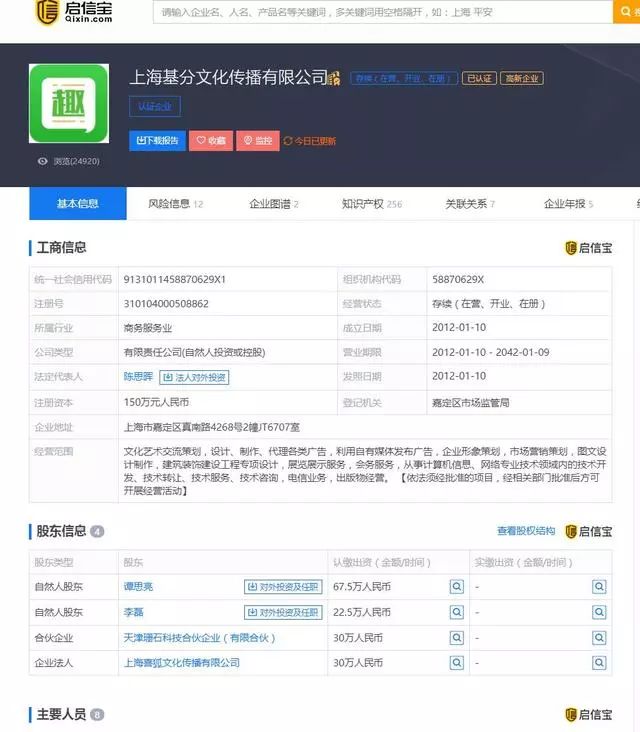Click the Qixin.com logo
This screenshot has width=640, height=732.
(x=74, y=13)
